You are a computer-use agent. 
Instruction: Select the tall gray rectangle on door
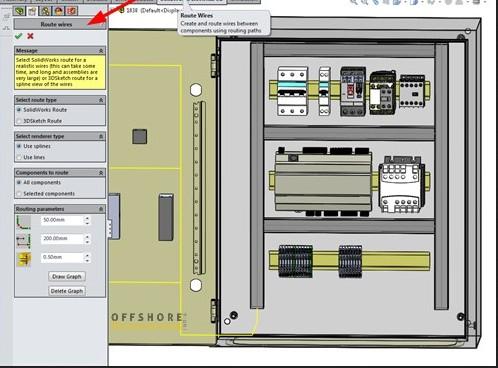[x=166, y=217]
